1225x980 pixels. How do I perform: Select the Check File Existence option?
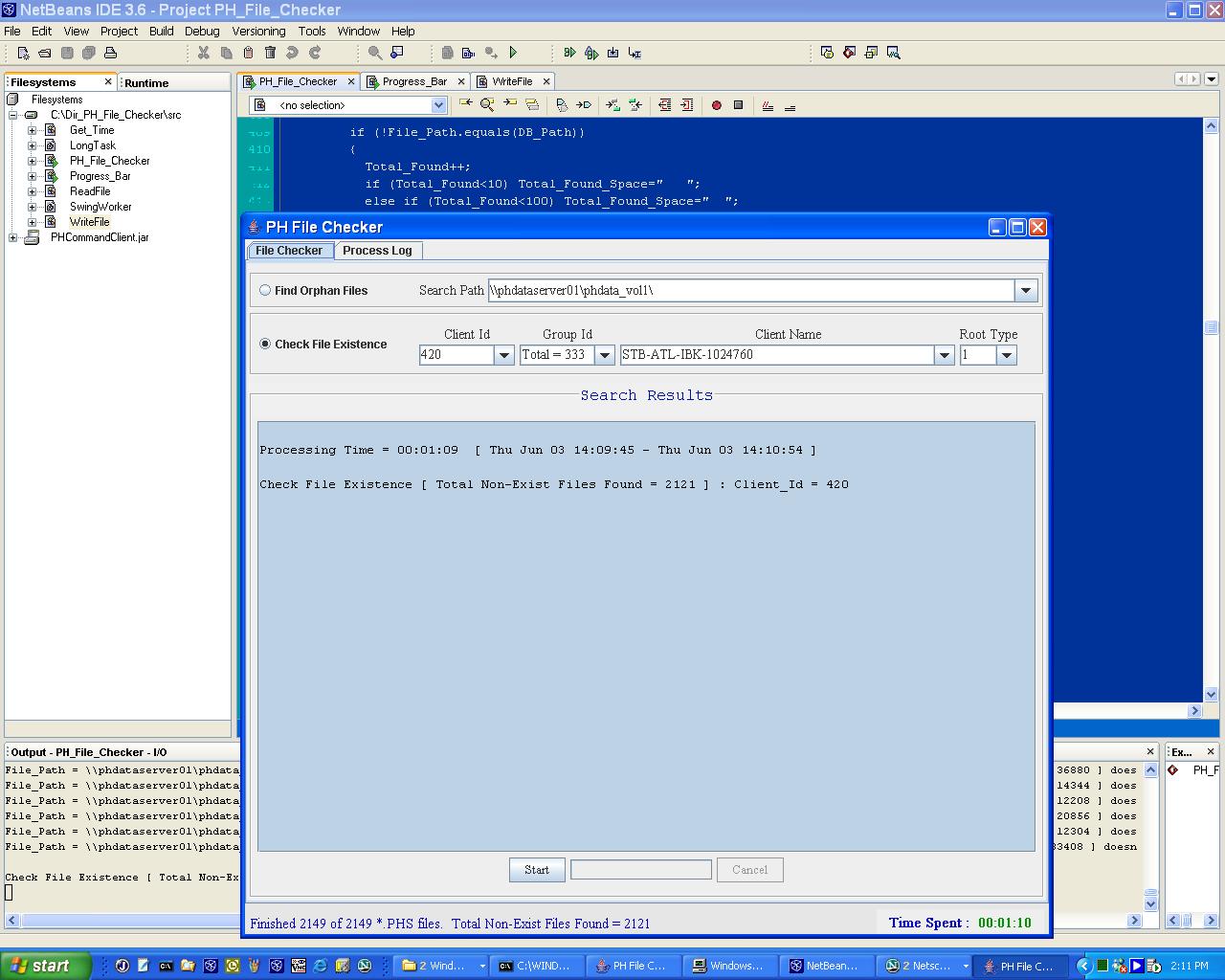click(323, 344)
